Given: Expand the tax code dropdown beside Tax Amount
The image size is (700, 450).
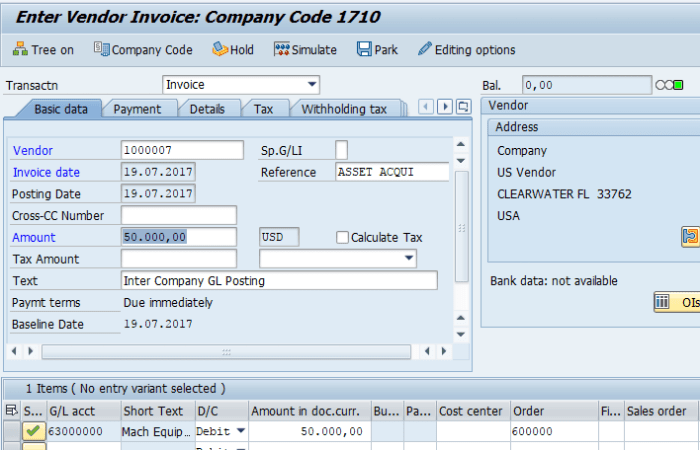Looking at the screenshot, I should (408, 259).
